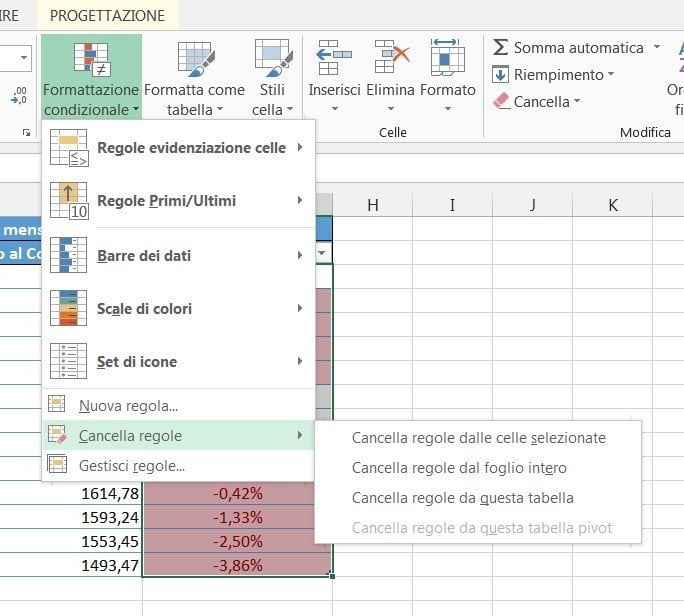The width and height of the screenshot is (684, 616).
Task: Open the Barre dei dati submenu
Action: pos(178,255)
